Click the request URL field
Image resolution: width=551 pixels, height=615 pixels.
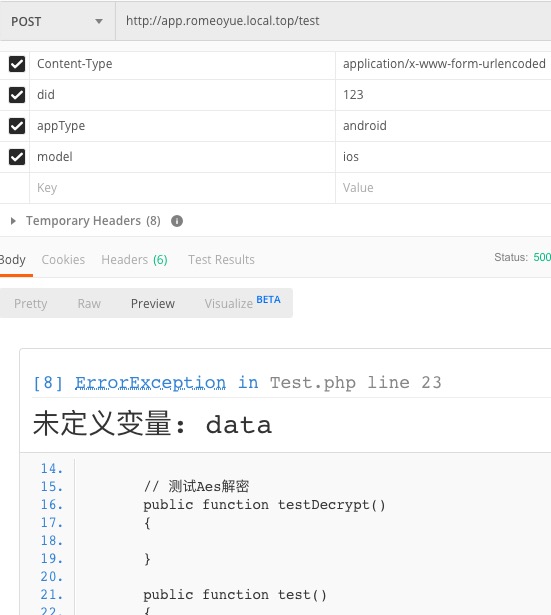pyautogui.click(x=333, y=21)
